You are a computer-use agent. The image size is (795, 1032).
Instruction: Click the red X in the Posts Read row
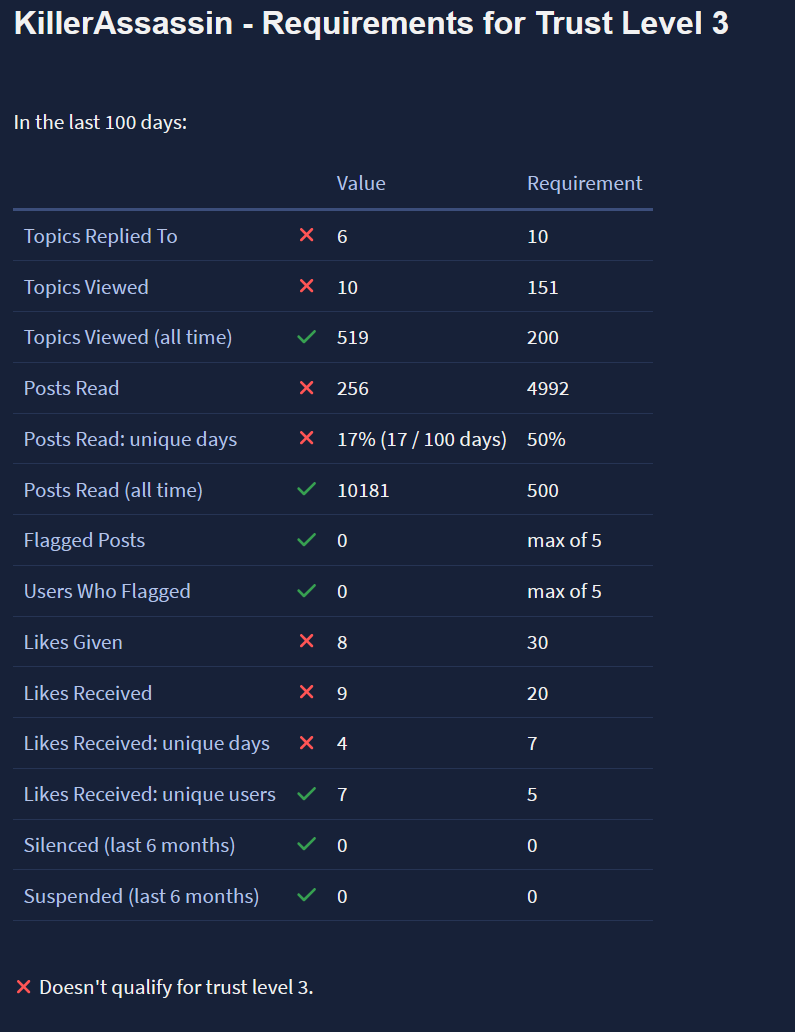pos(307,388)
